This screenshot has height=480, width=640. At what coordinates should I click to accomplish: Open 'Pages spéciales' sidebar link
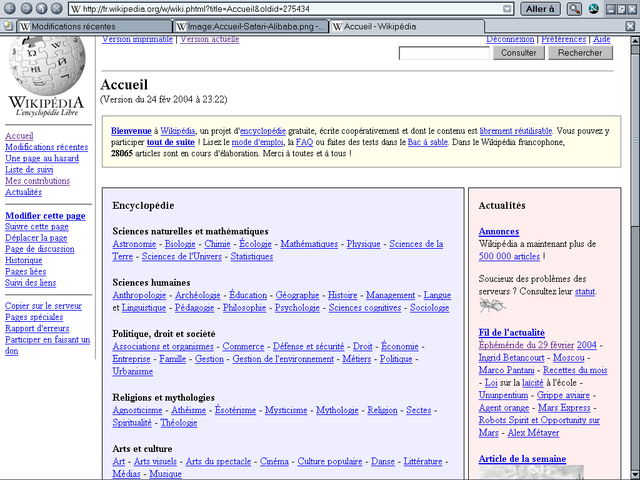[x=34, y=317]
